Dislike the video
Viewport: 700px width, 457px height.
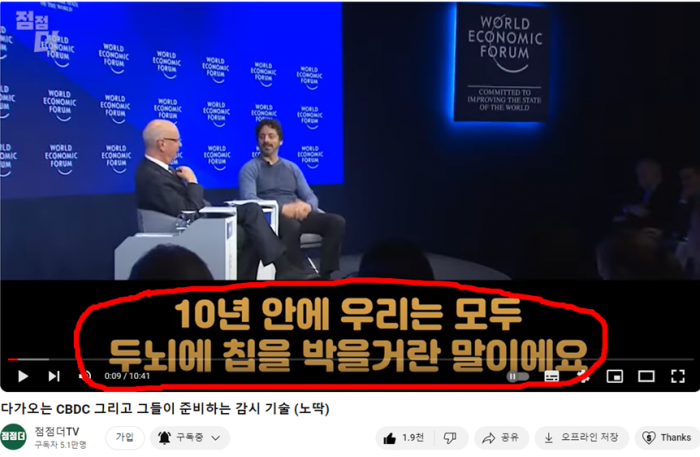click(451, 438)
